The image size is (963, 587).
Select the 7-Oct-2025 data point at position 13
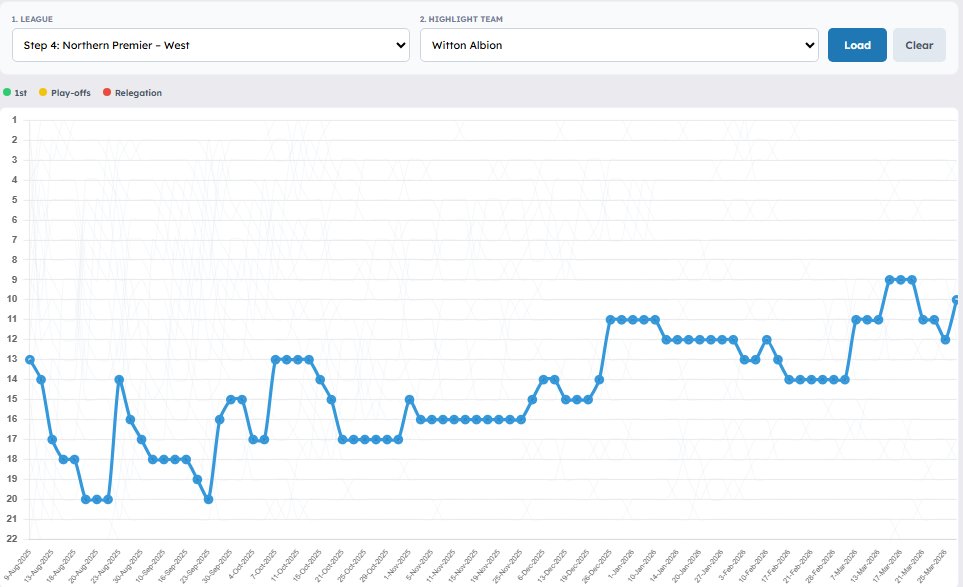(275, 360)
